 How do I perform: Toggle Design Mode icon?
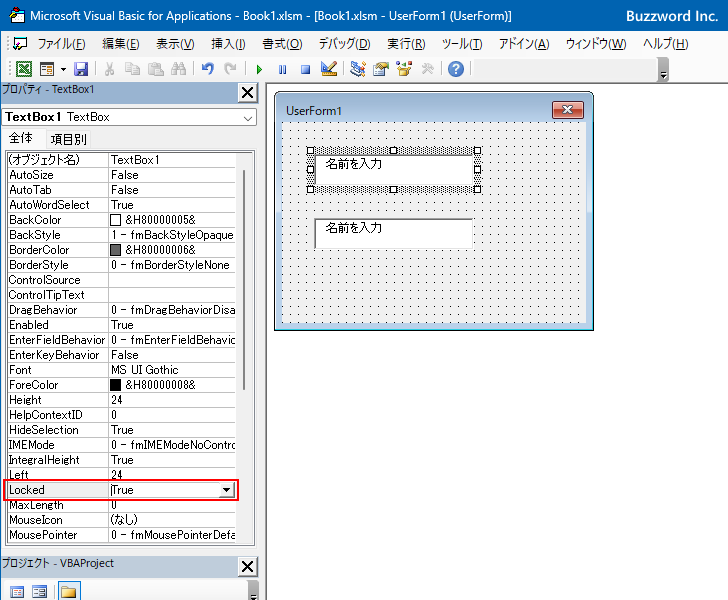point(329,69)
